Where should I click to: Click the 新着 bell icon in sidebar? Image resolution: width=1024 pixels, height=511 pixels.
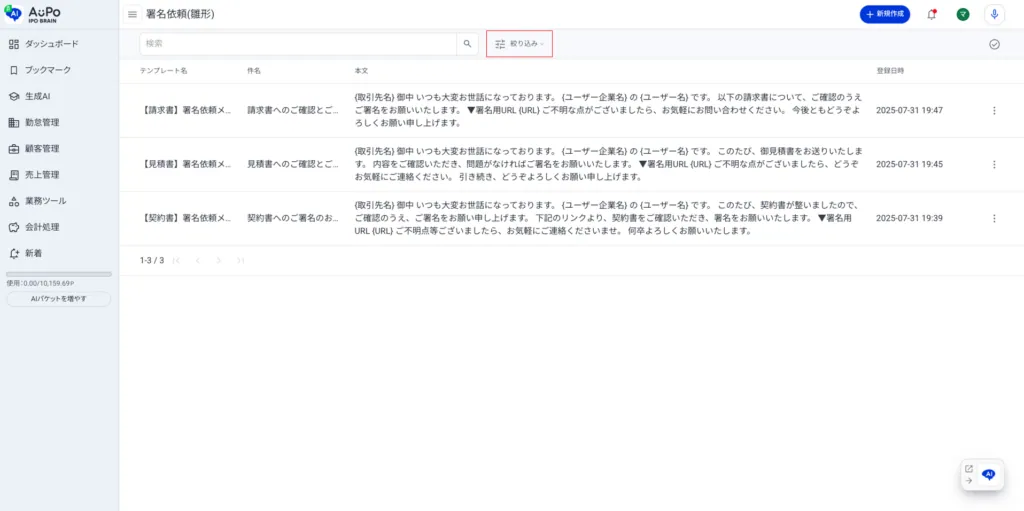14,253
